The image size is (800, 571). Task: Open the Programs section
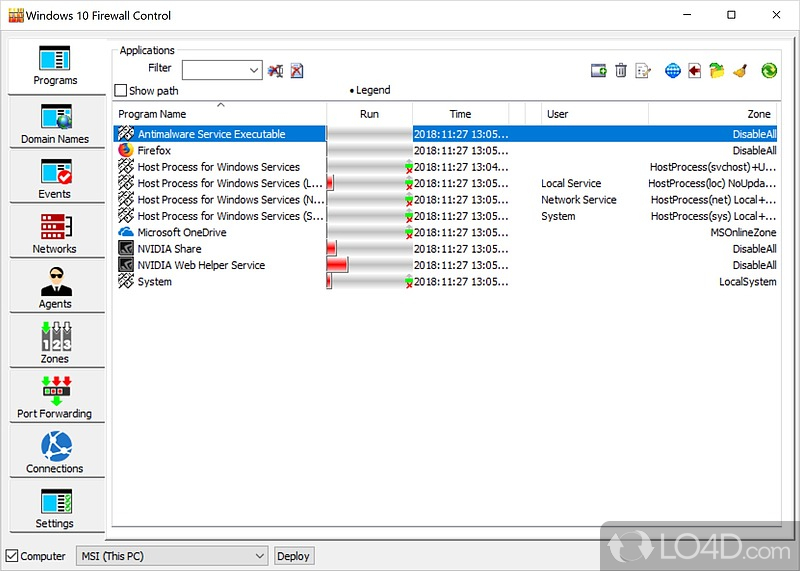pos(57,66)
